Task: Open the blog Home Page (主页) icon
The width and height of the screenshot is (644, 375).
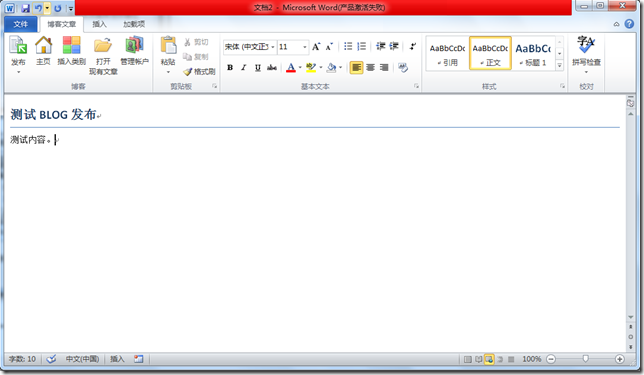Action: pyautogui.click(x=43, y=46)
